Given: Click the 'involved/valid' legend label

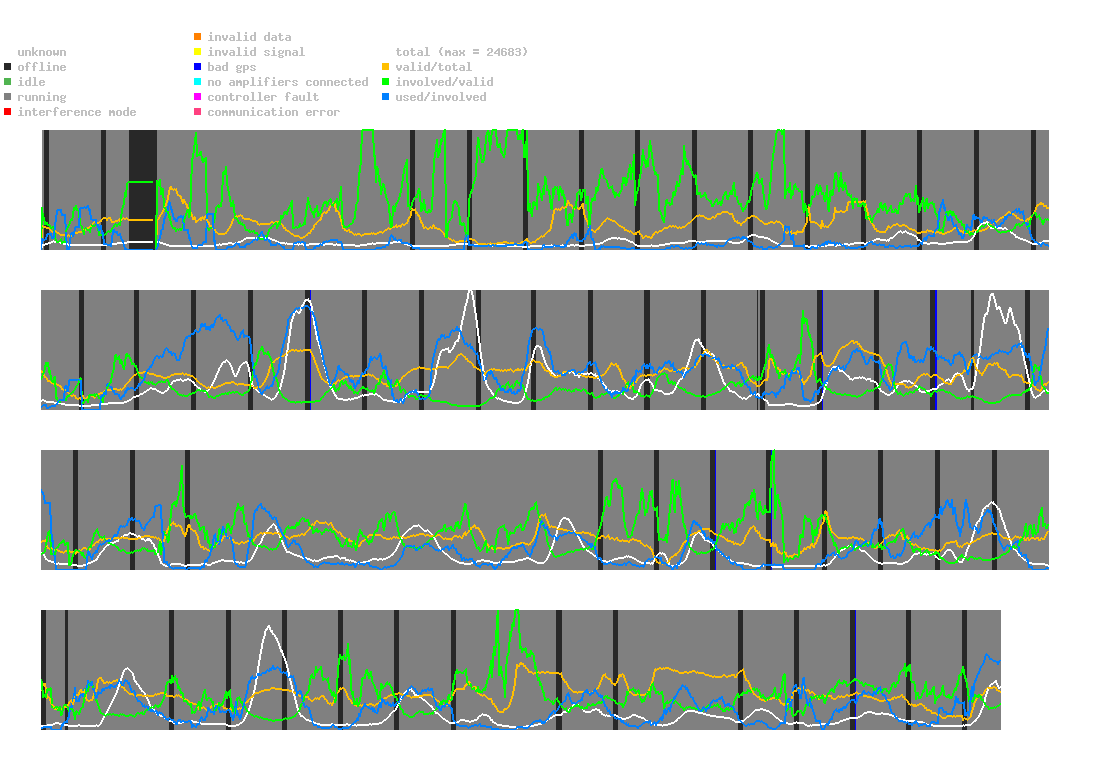Looking at the screenshot, I should pos(444,82).
